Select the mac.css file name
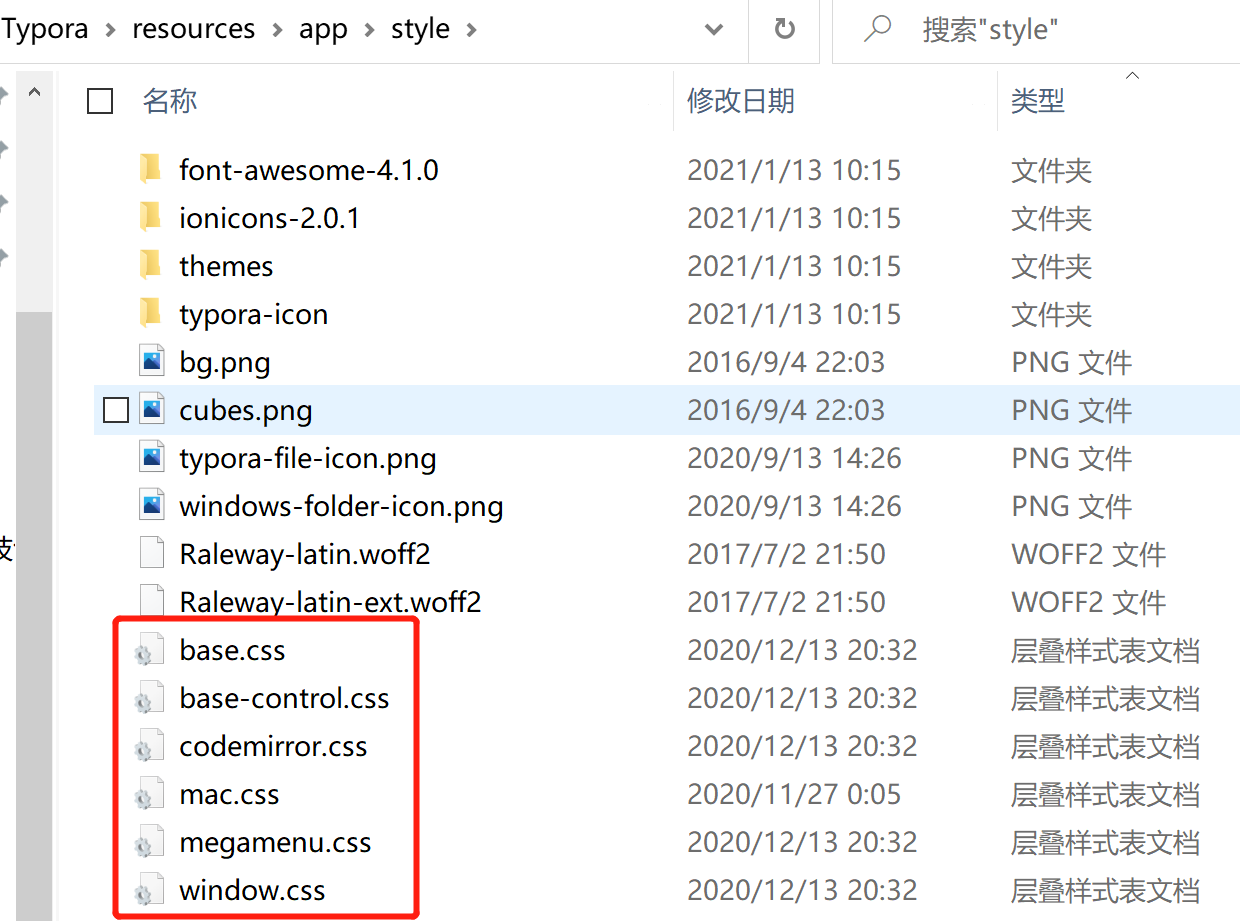 (229, 794)
